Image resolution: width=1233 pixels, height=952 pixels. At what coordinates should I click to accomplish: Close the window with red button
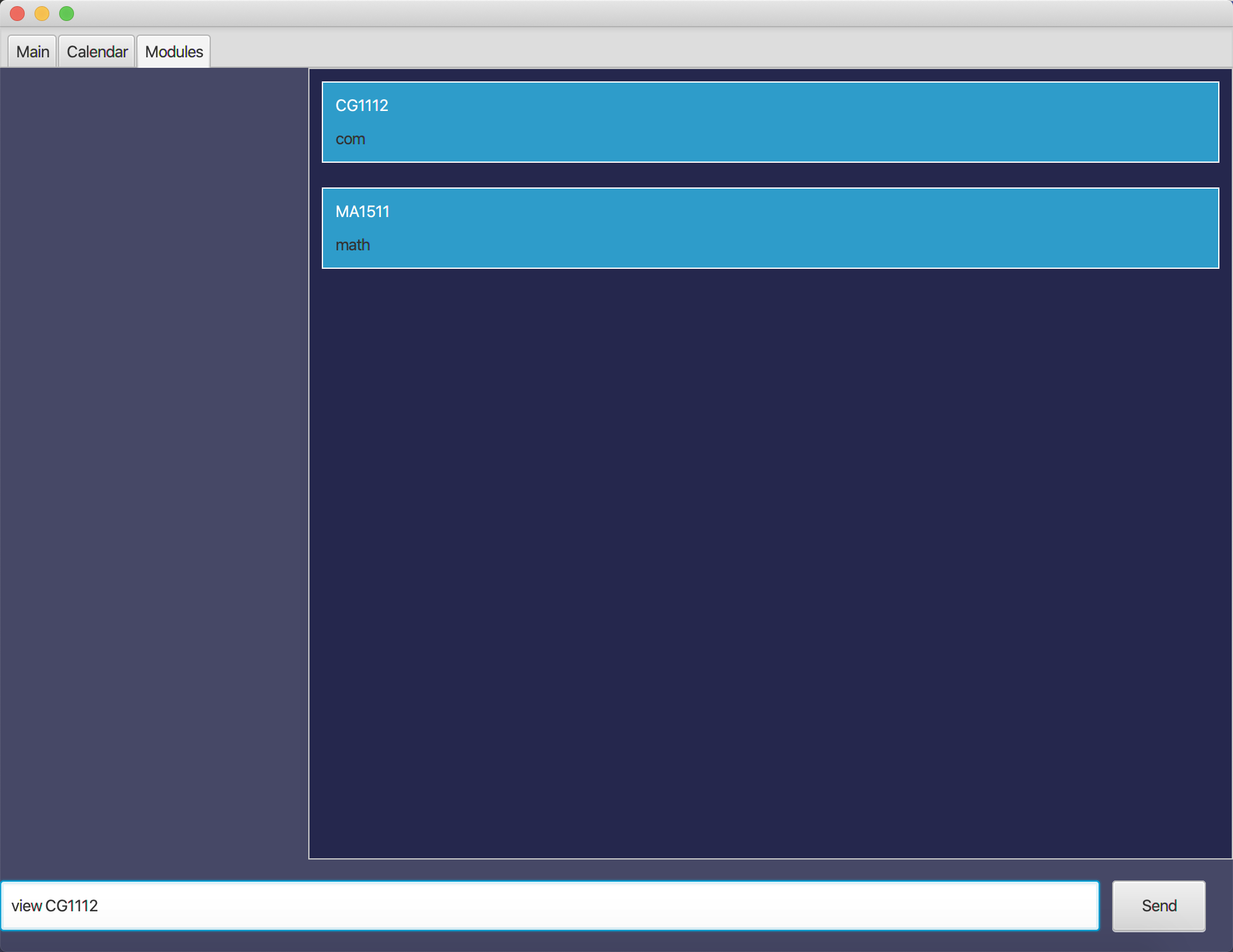[x=17, y=14]
